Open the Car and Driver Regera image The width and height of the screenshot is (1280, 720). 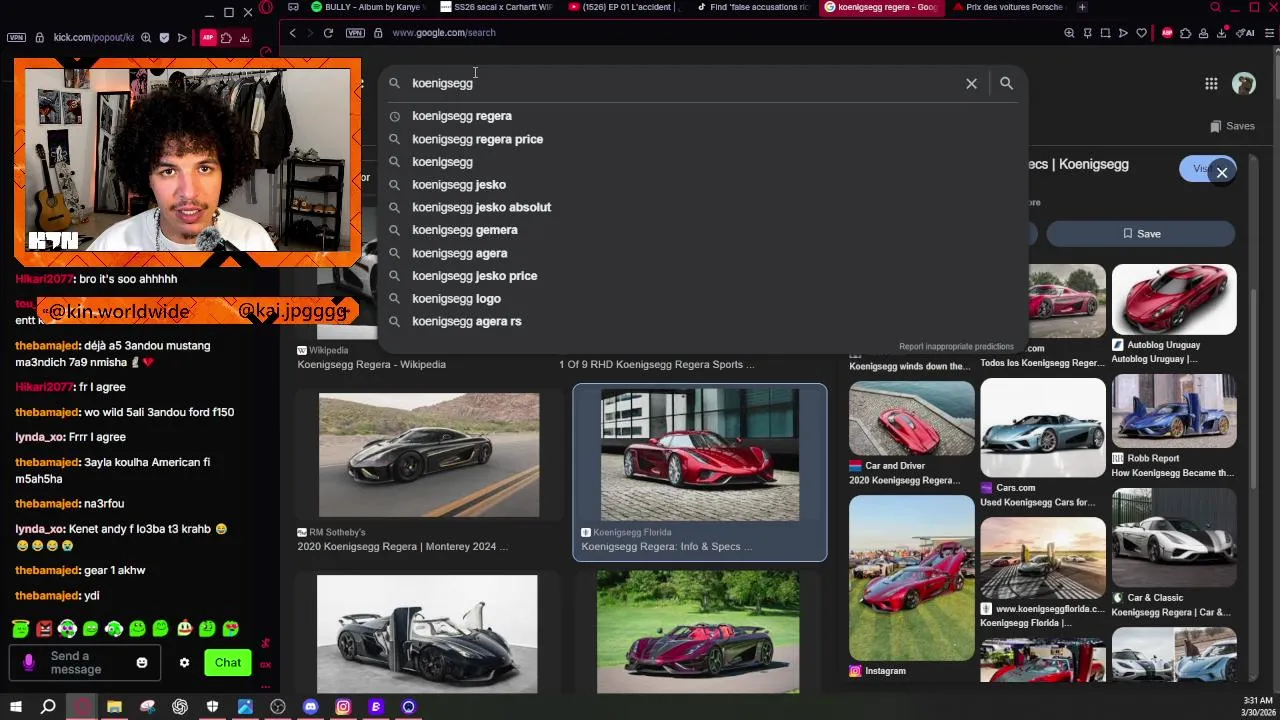(911, 418)
